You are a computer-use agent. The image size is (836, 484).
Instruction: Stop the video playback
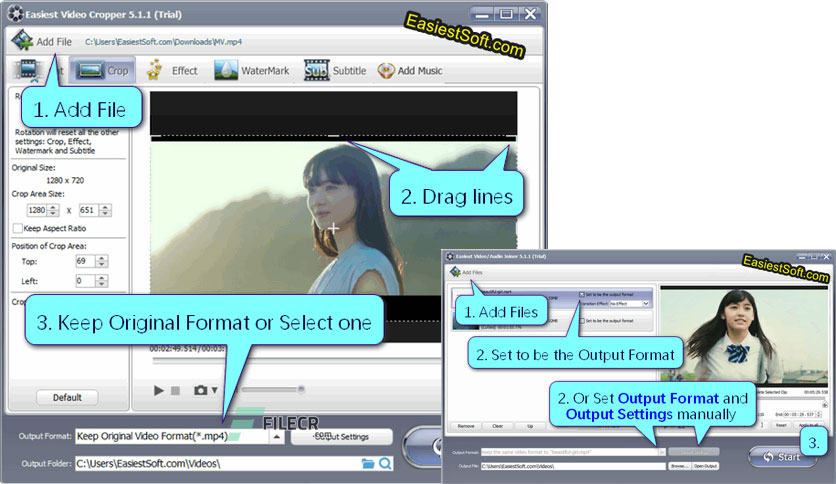tap(175, 391)
